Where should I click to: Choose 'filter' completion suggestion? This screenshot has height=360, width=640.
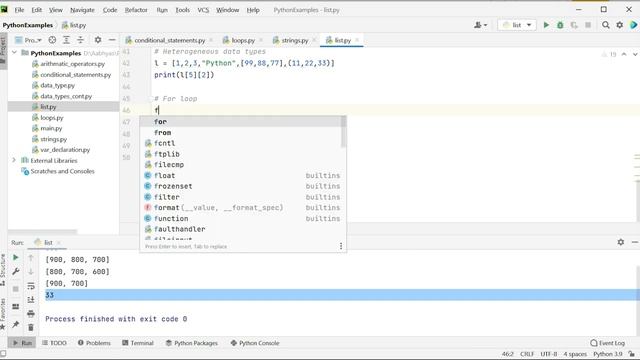coord(242,197)
